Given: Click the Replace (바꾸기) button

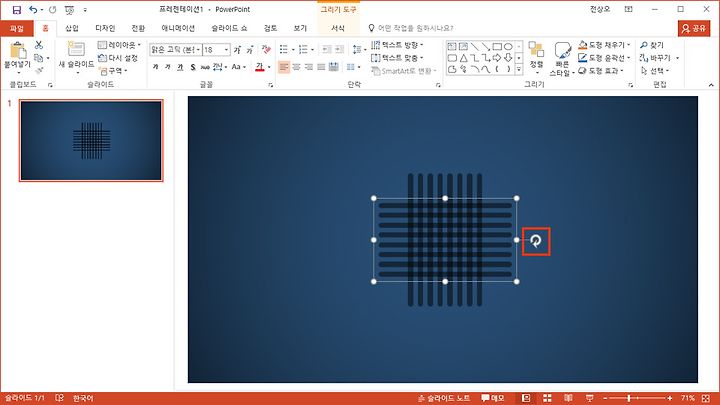Looking at the screenshot, I should (655, 58).
